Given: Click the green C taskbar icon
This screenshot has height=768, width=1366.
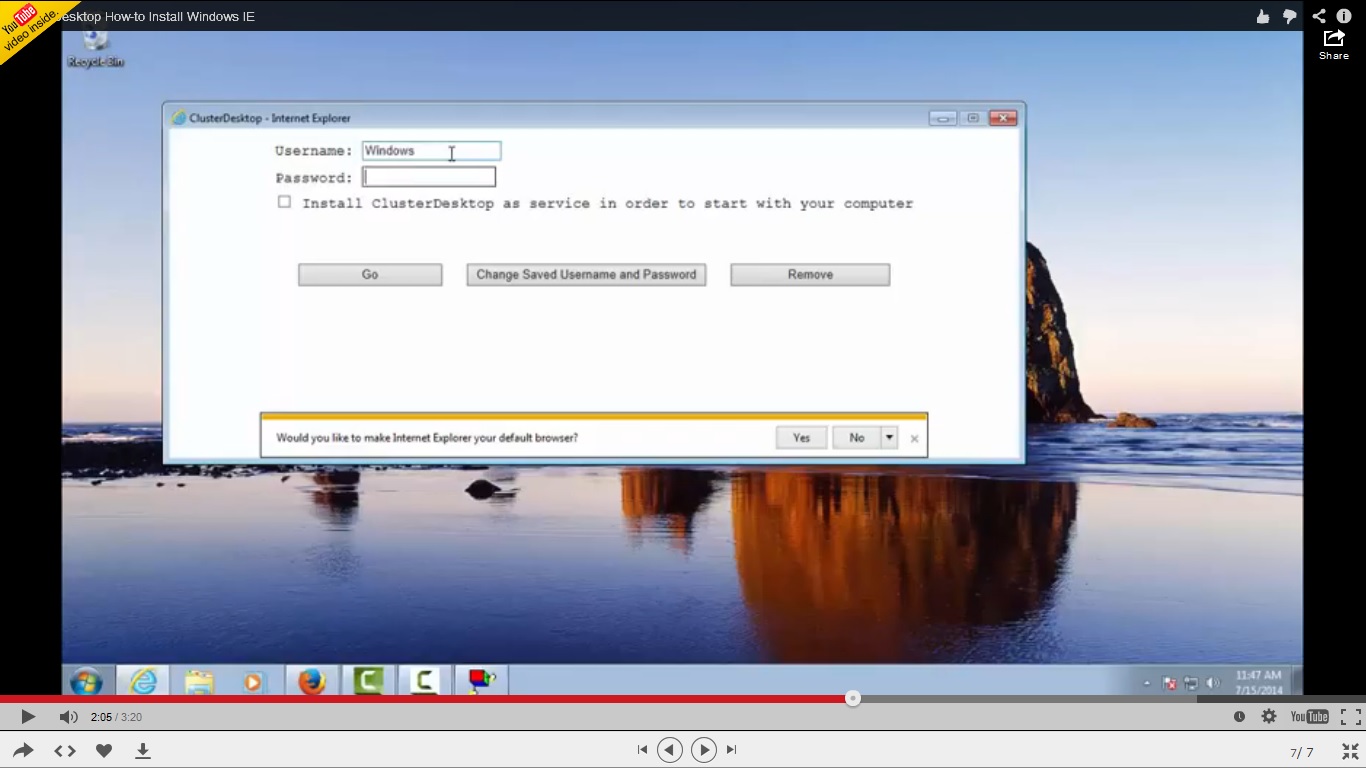Looking at the screenshot, I should (369, 682).
